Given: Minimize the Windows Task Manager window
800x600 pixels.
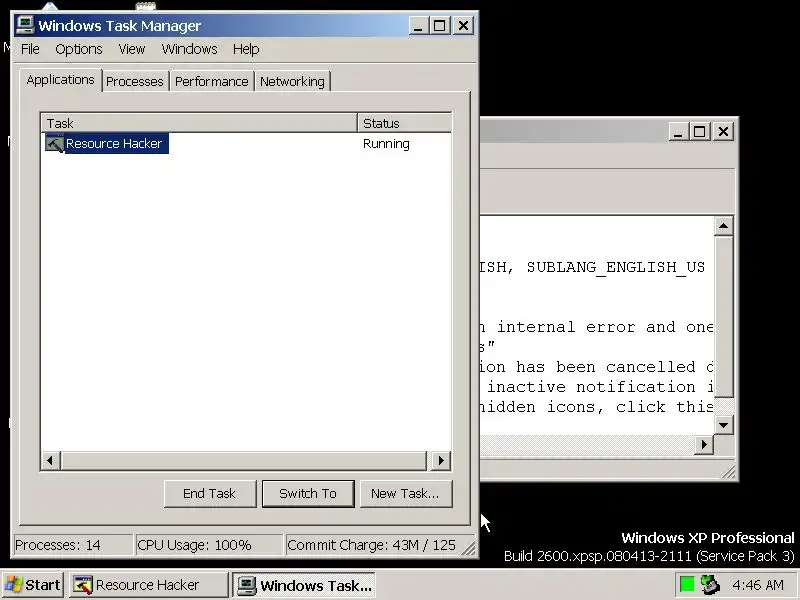Looking at the screenshot, I should [x=418, y=26].
